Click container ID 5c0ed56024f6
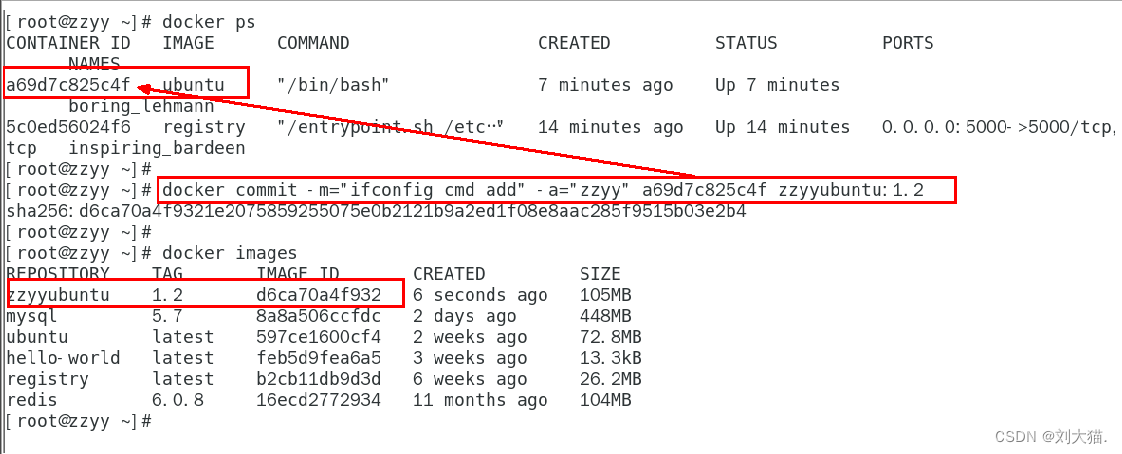 [x=68, y=127]
